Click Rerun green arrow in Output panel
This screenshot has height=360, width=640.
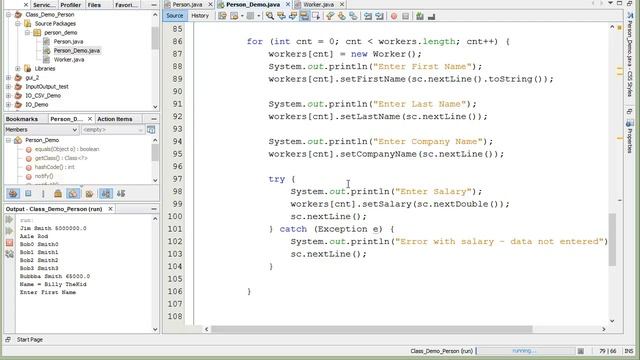pyautogui.click(x=9, y=220)
